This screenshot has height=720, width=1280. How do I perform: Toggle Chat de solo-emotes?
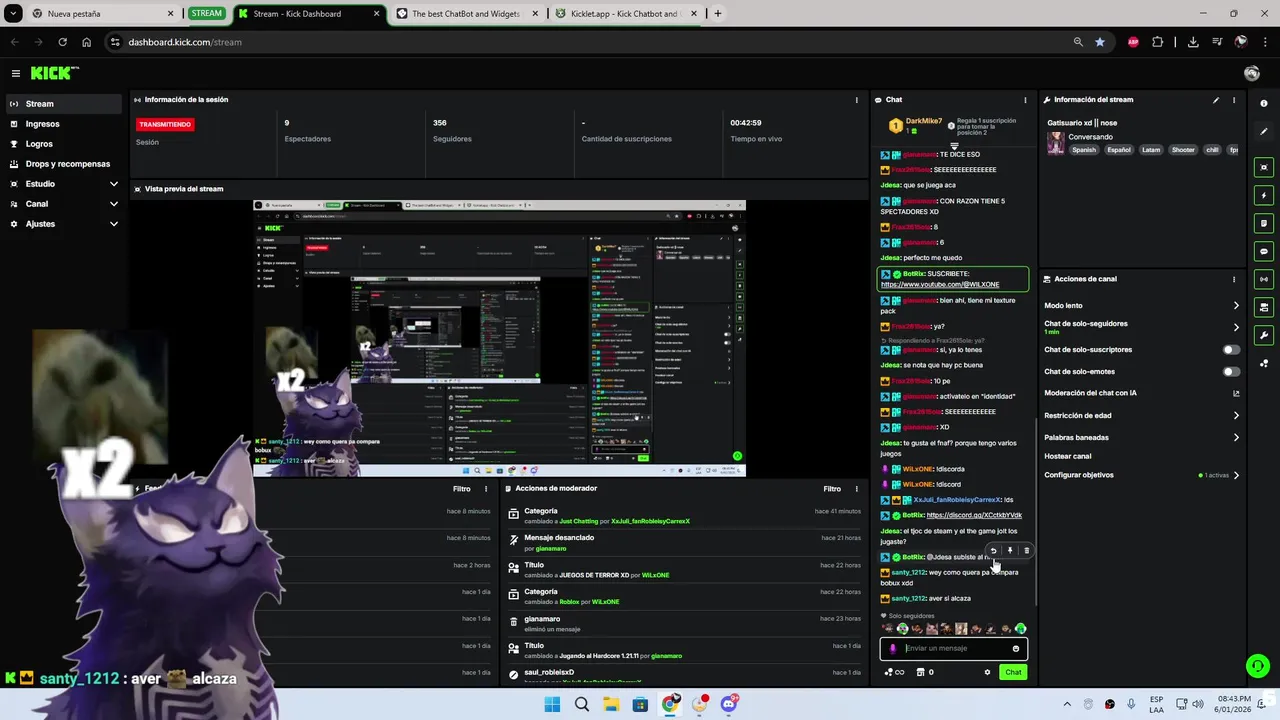[x=1231, y=372]
